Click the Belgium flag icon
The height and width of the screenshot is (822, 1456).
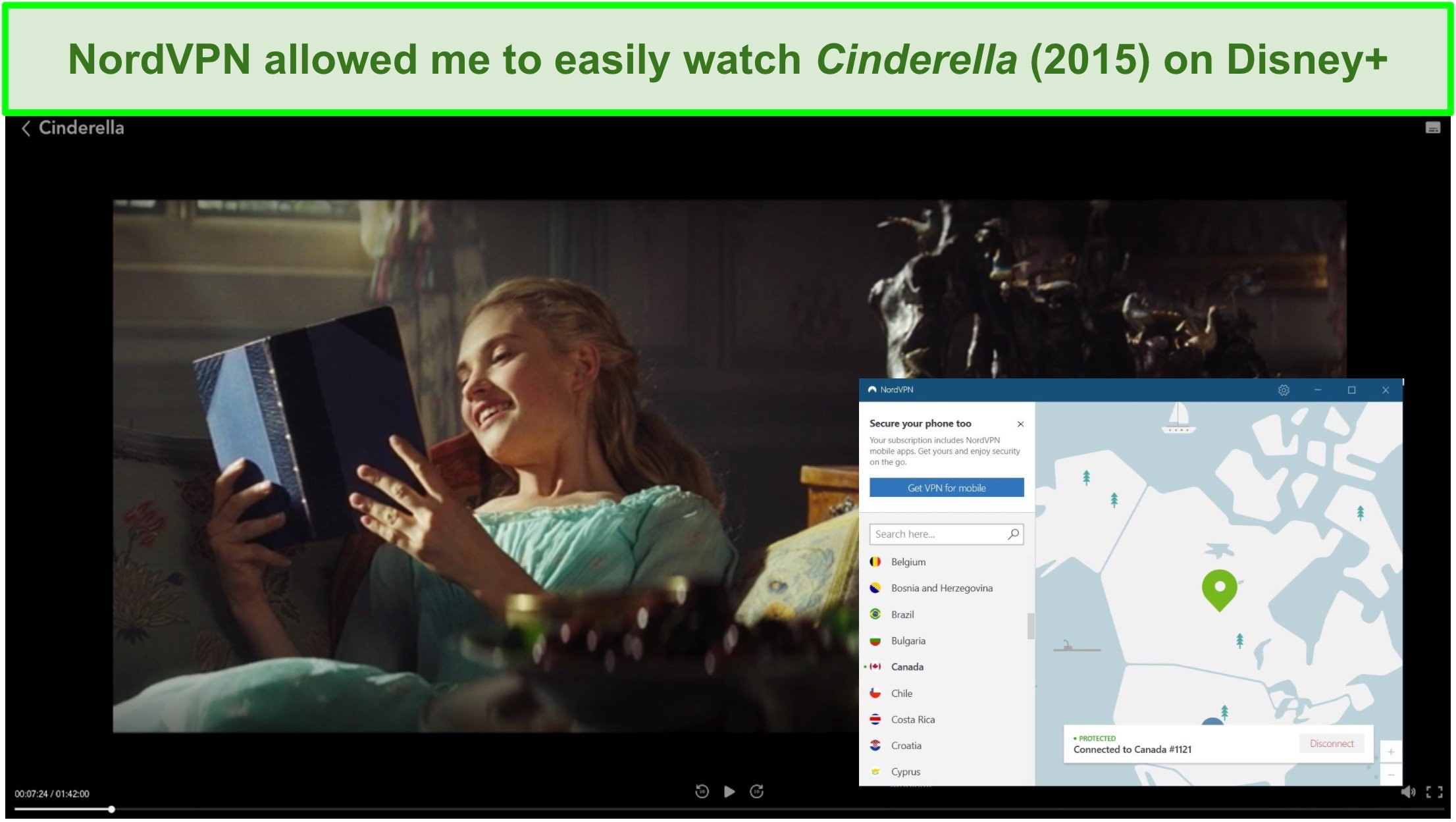click(x=875, y=562)
